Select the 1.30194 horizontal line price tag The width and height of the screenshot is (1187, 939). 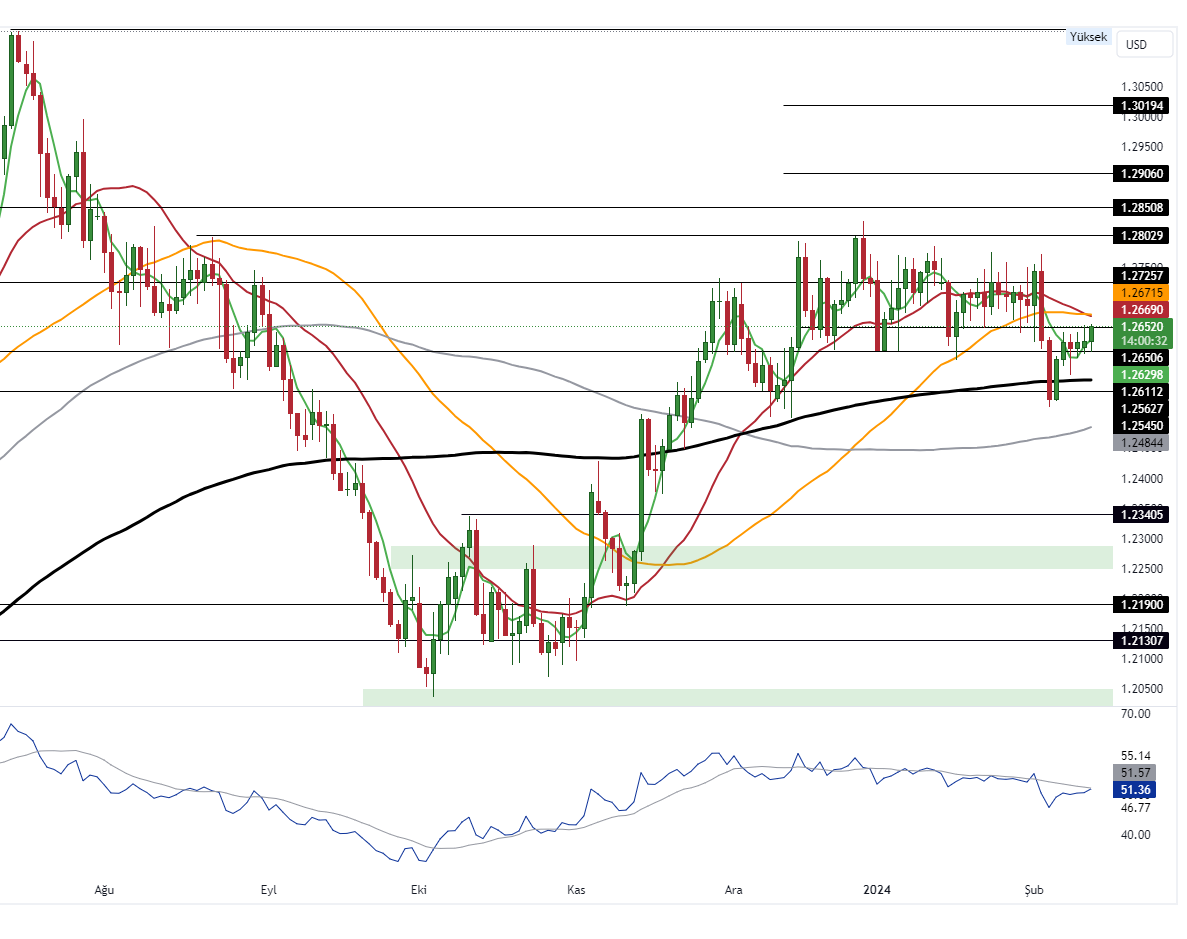click(1141, 105)
